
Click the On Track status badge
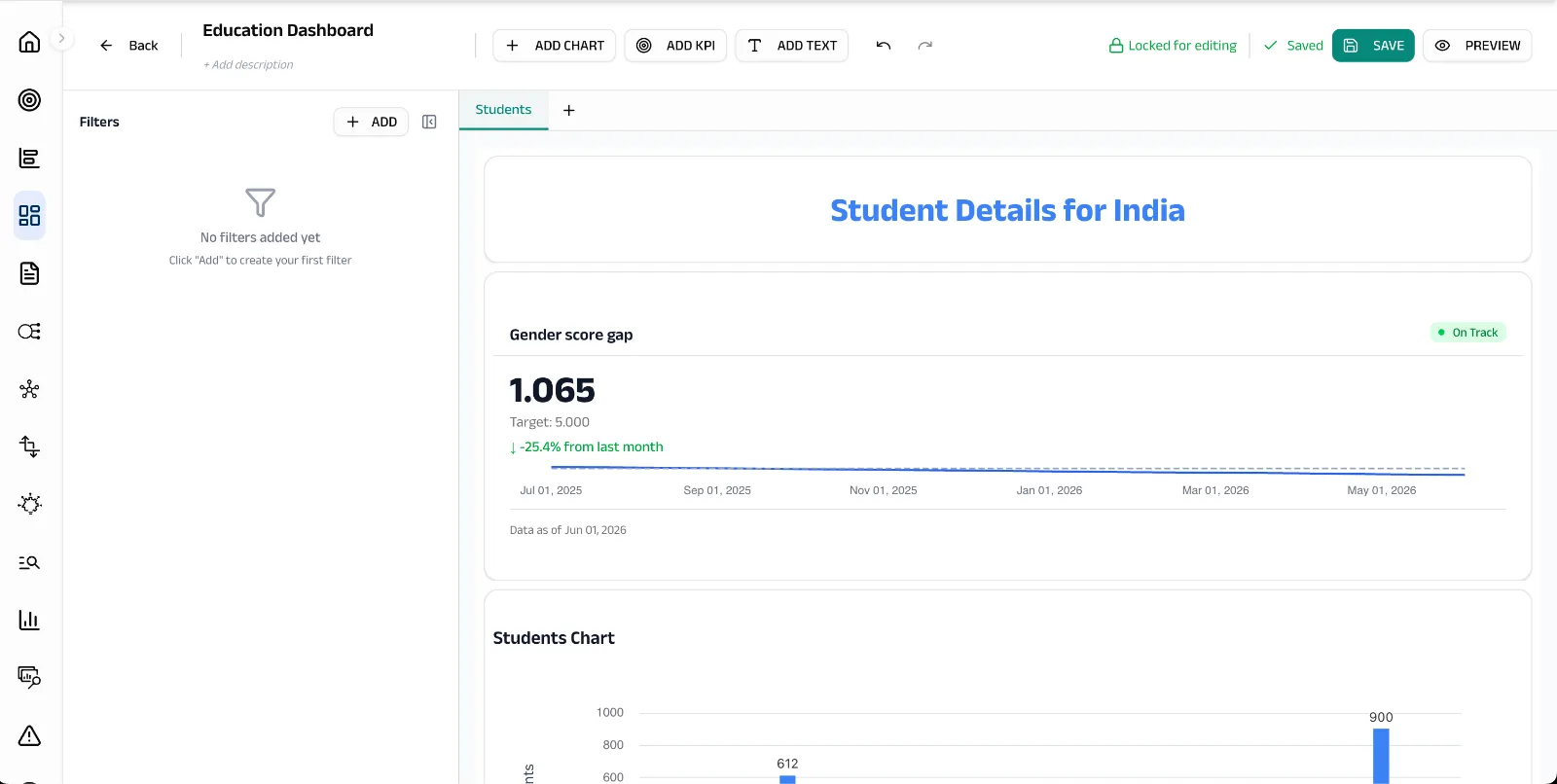(x=1467, y=333)
